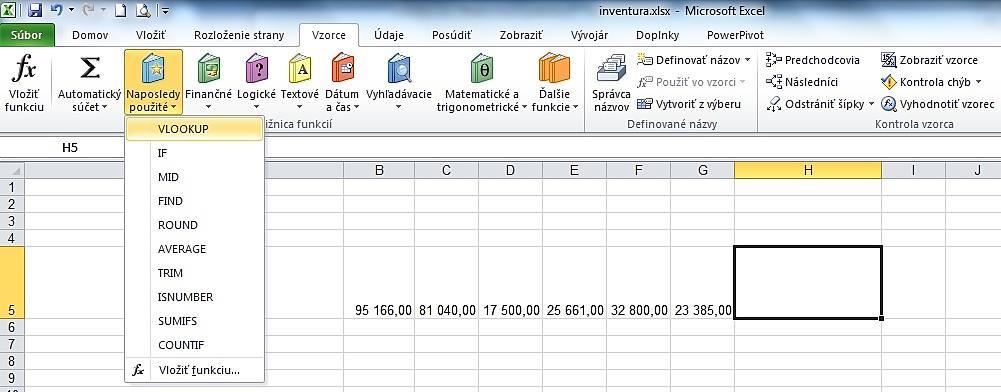This screenshot has width=1001, height=392.
Task: Open the Finančné functions book icon
Action: pyautogui.click(x=208, y=68)
